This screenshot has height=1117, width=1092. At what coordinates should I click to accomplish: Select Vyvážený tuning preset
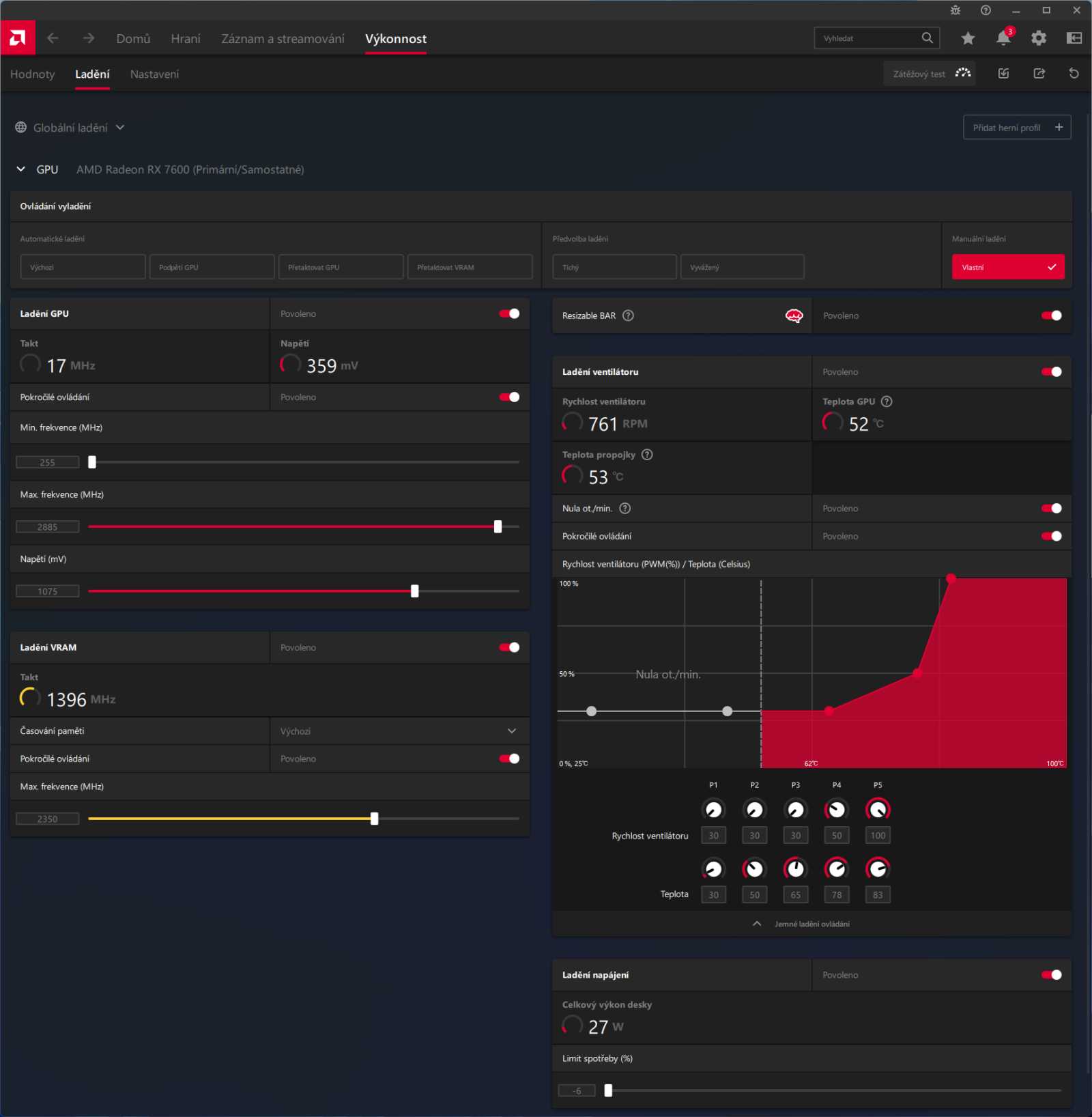743,267
